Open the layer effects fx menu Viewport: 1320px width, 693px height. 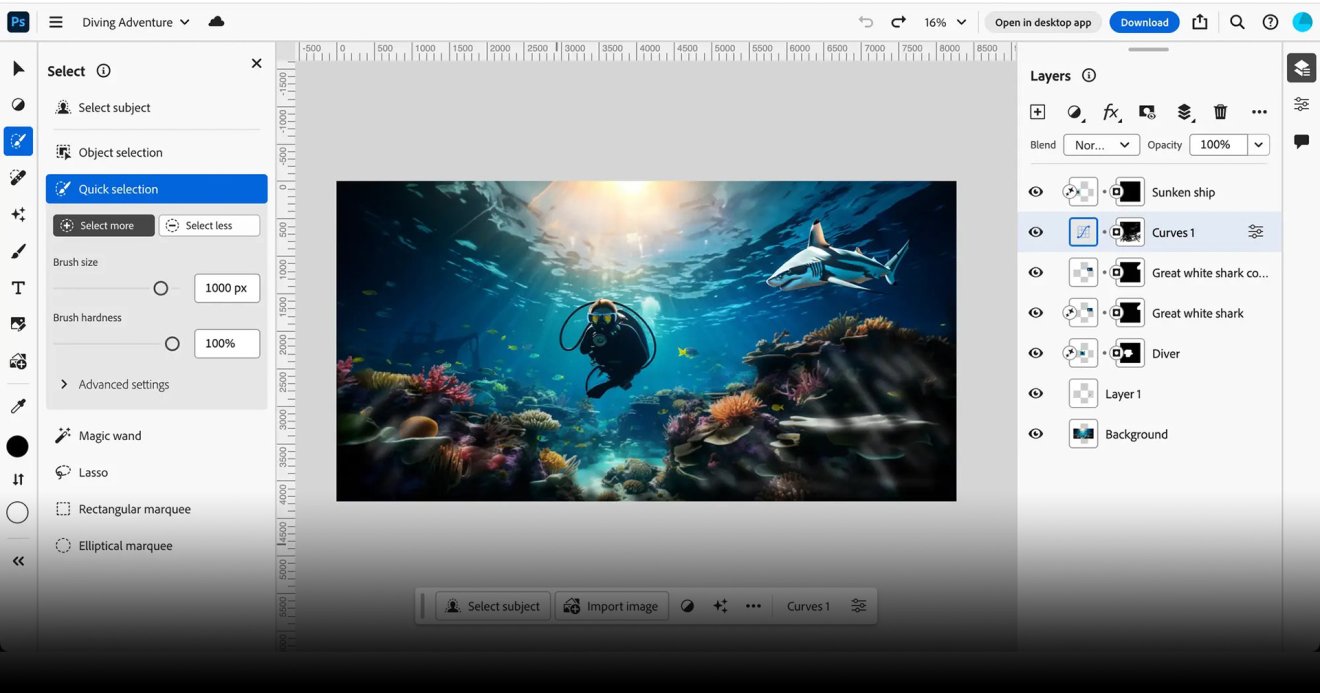click(x=1110, y=112)
